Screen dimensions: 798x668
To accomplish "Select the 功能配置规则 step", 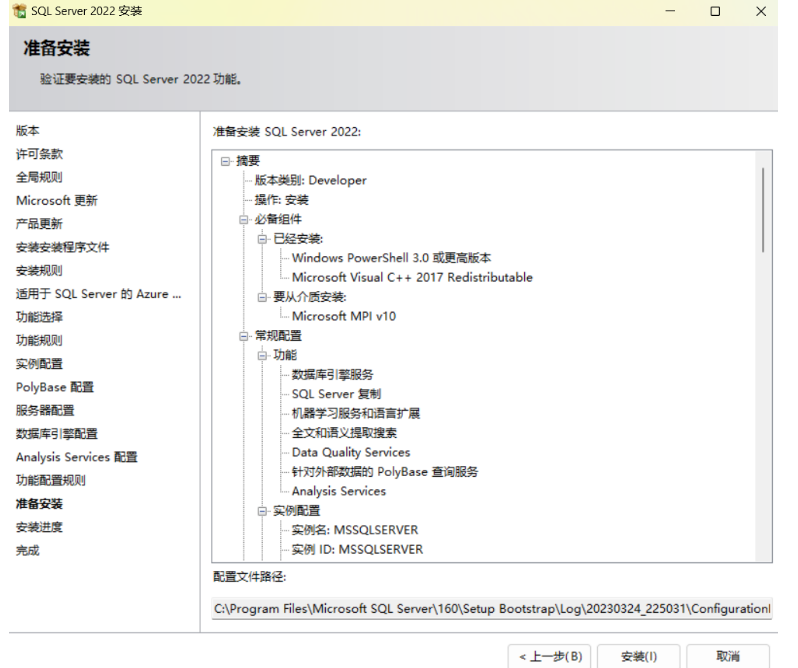I will click(51, 480).
